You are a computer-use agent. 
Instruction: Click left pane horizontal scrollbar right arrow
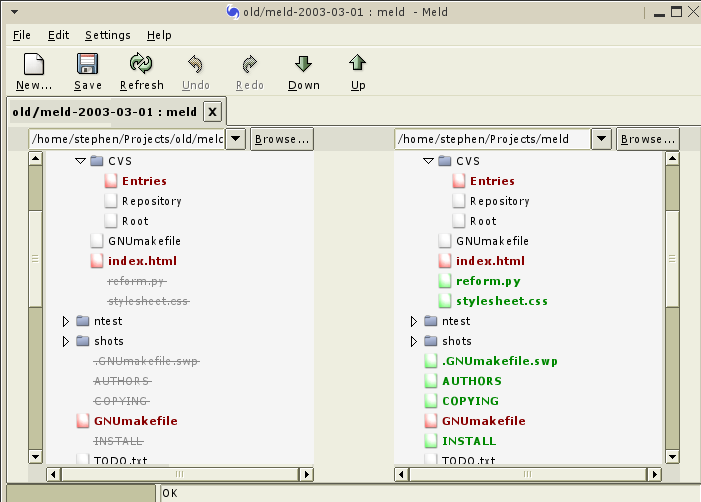click(306, 474)
